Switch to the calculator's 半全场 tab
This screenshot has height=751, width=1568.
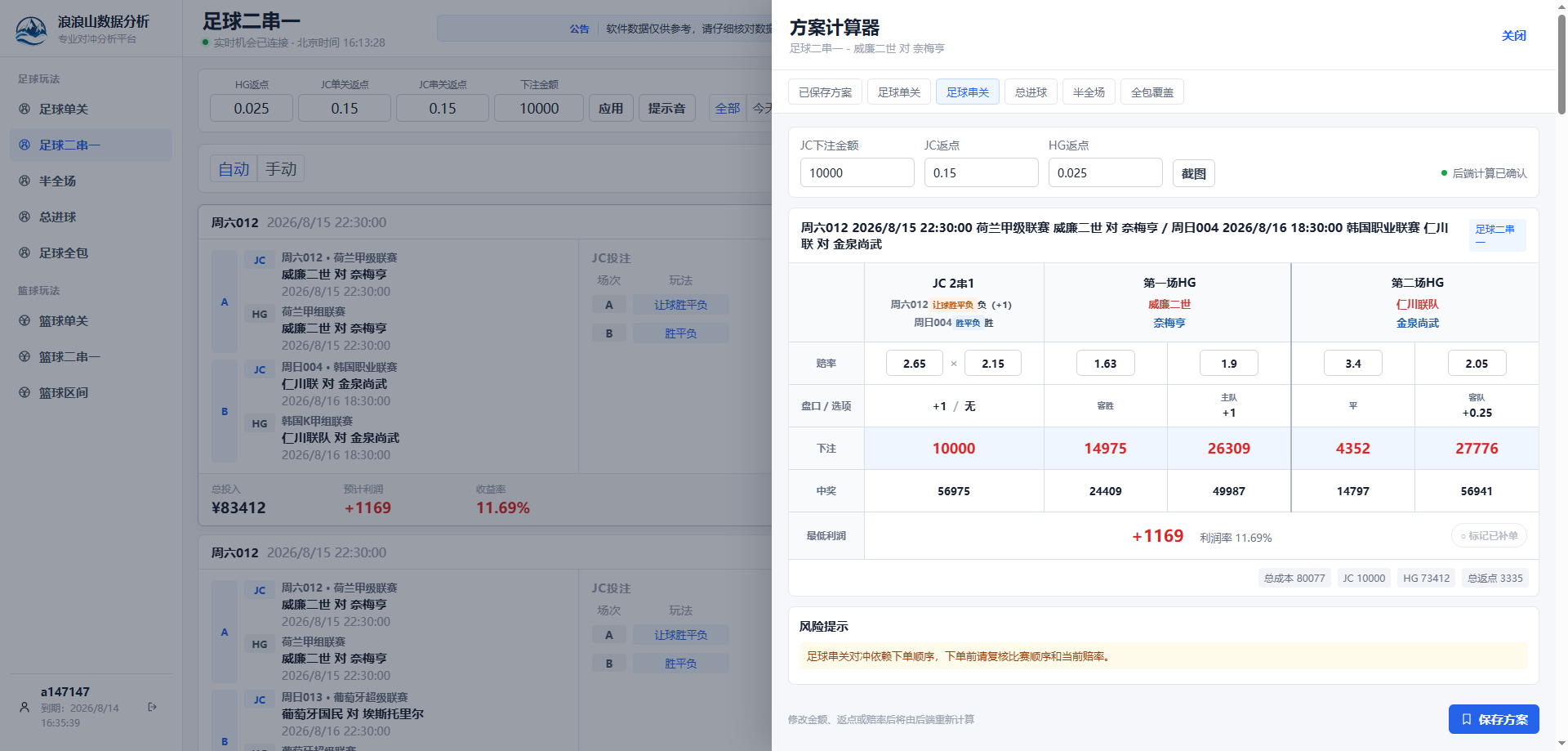click(x=1089, y=92)
